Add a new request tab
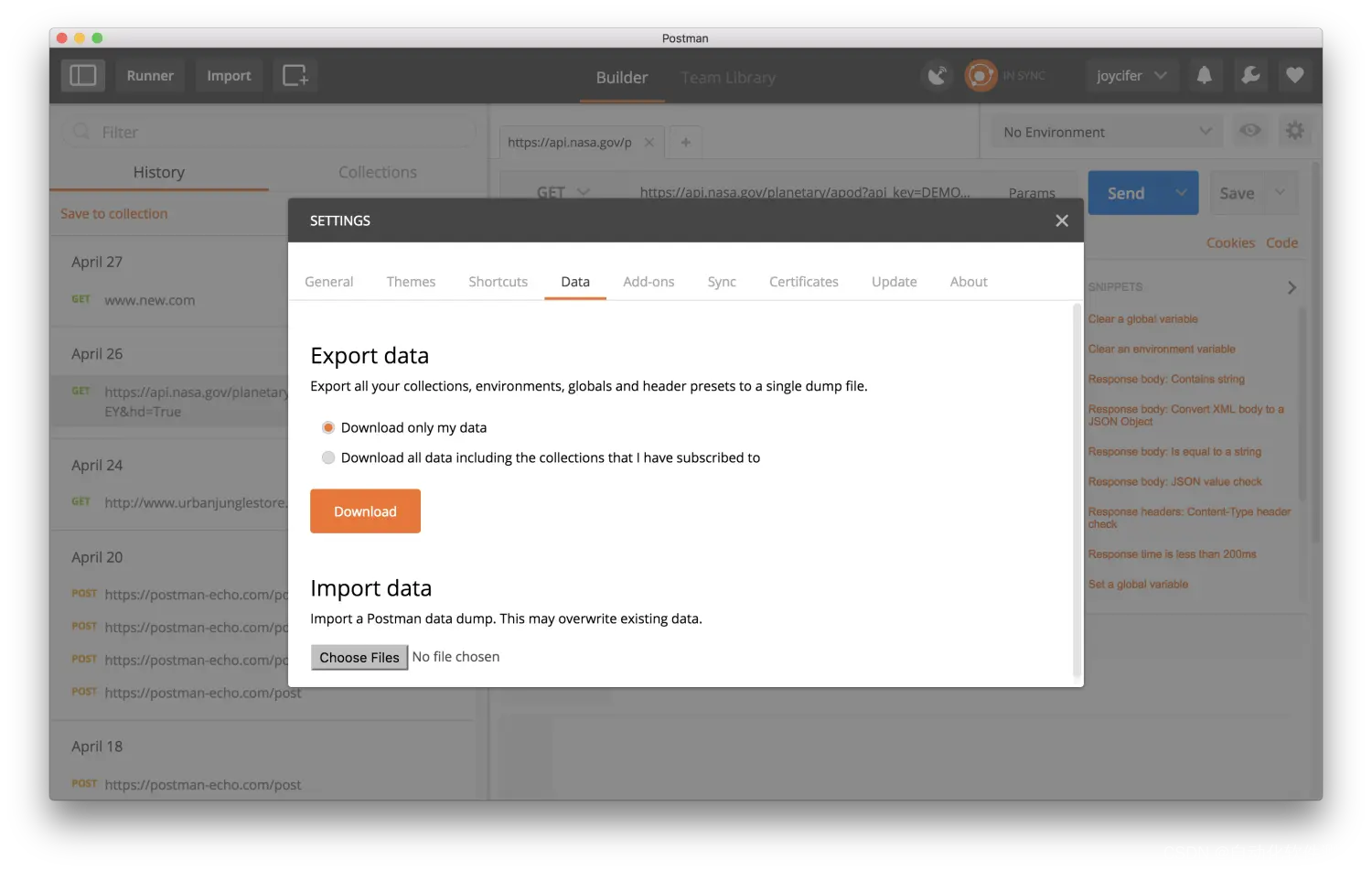Screen dimensions: 1372x871 pyautogui.click(x=686, y=142)
